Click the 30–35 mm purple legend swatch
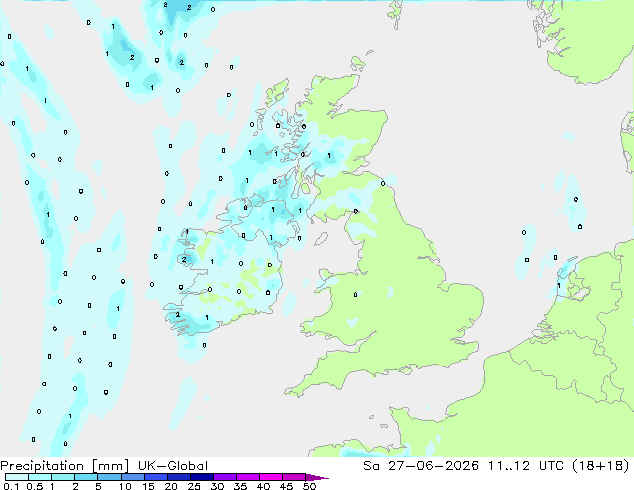This screenshot has height=490, width=634. pos(224,477)
